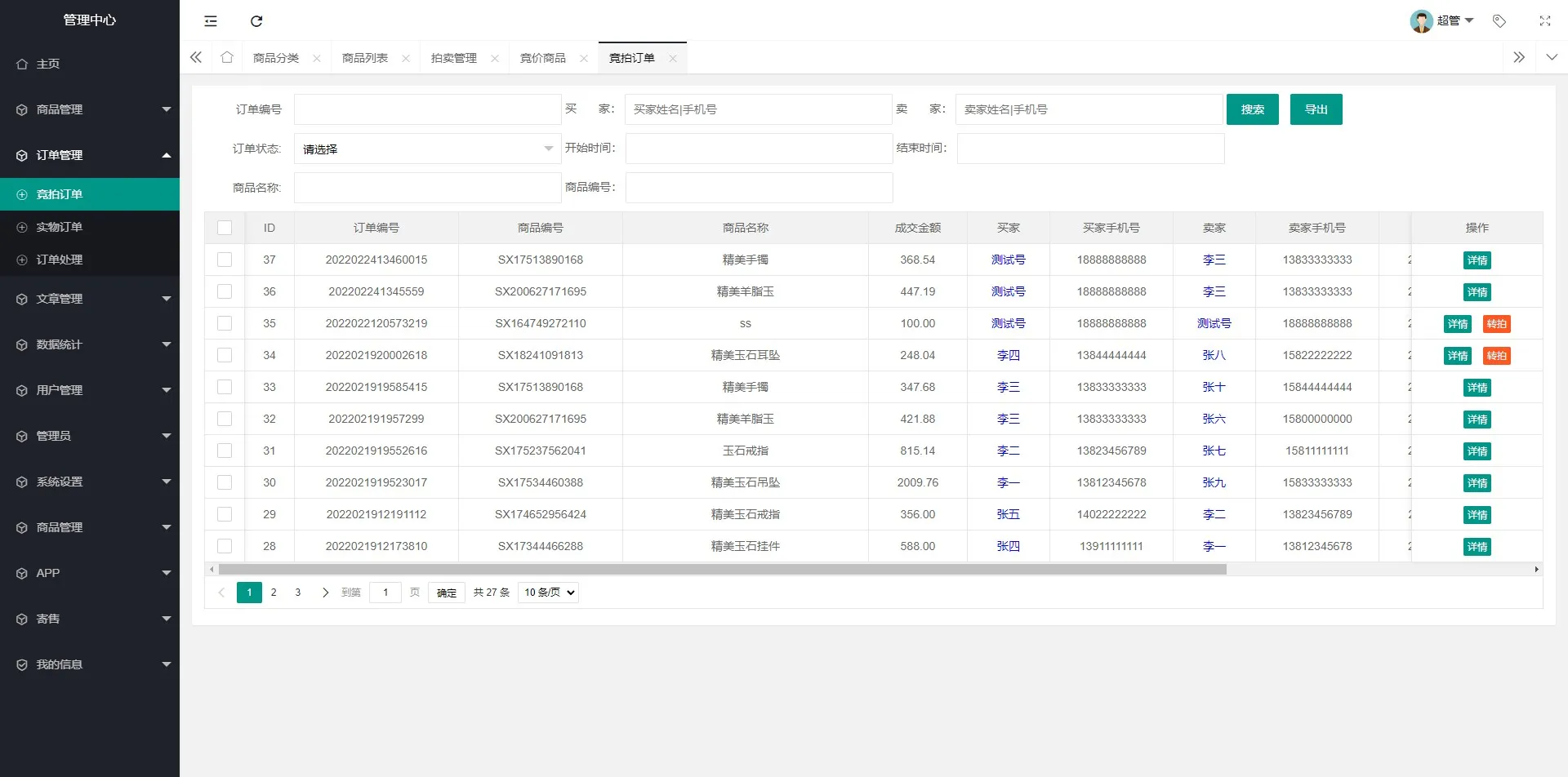Switch to the 竞价商品 tab
Viewport: 1568px width, 777px height.
[543, 59]
